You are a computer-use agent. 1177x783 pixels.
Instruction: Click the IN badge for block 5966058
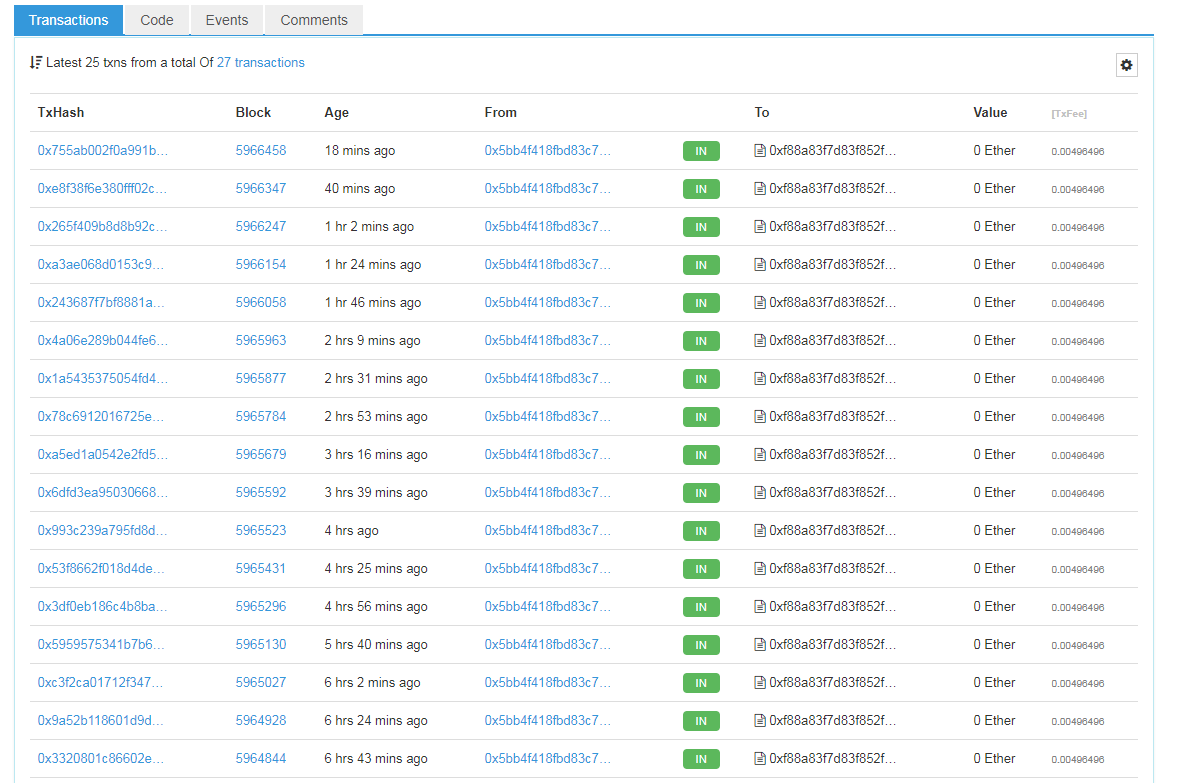click(701, 303)
